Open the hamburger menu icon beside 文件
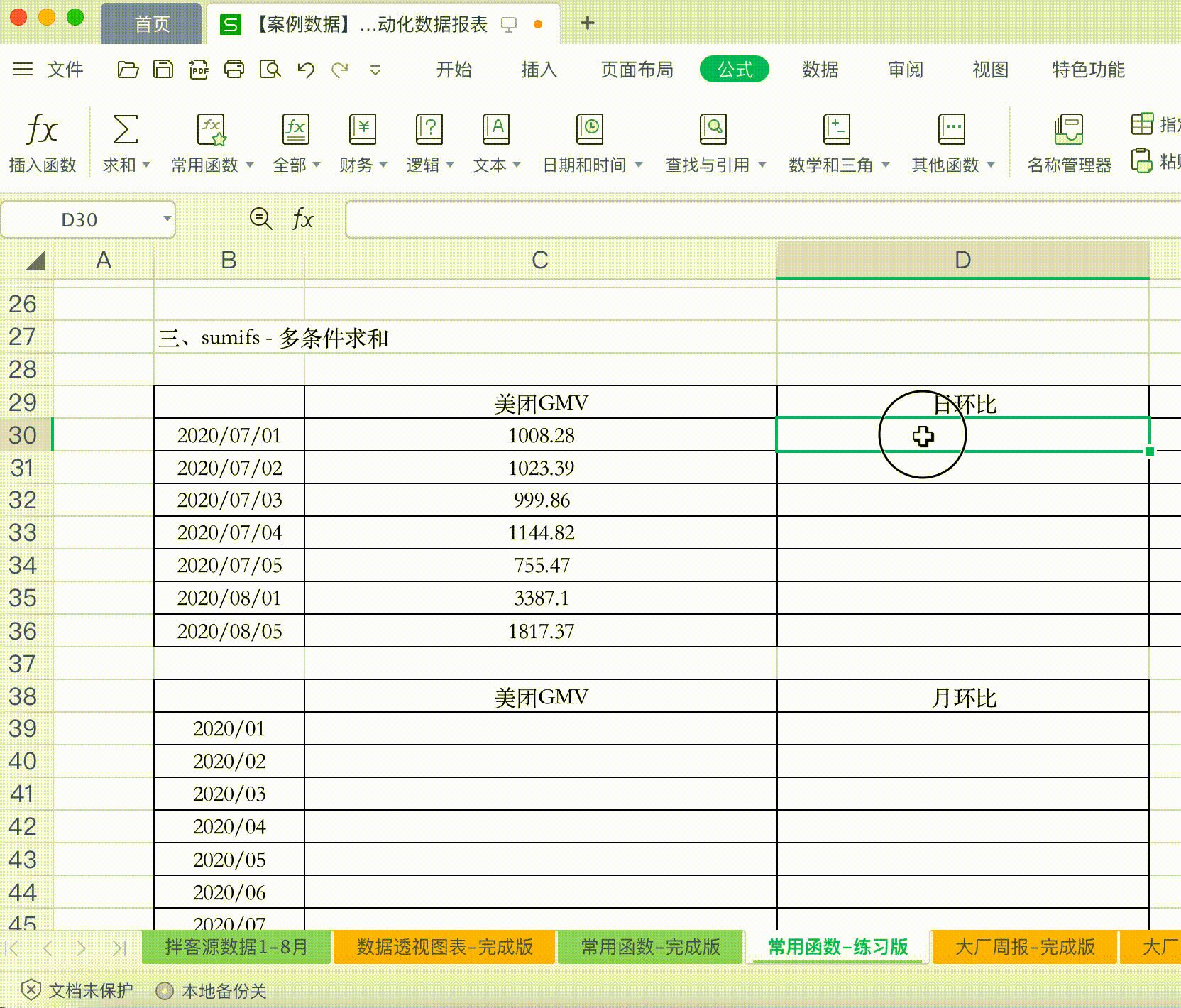The image size is (1181, 1008). click(23, 70)
